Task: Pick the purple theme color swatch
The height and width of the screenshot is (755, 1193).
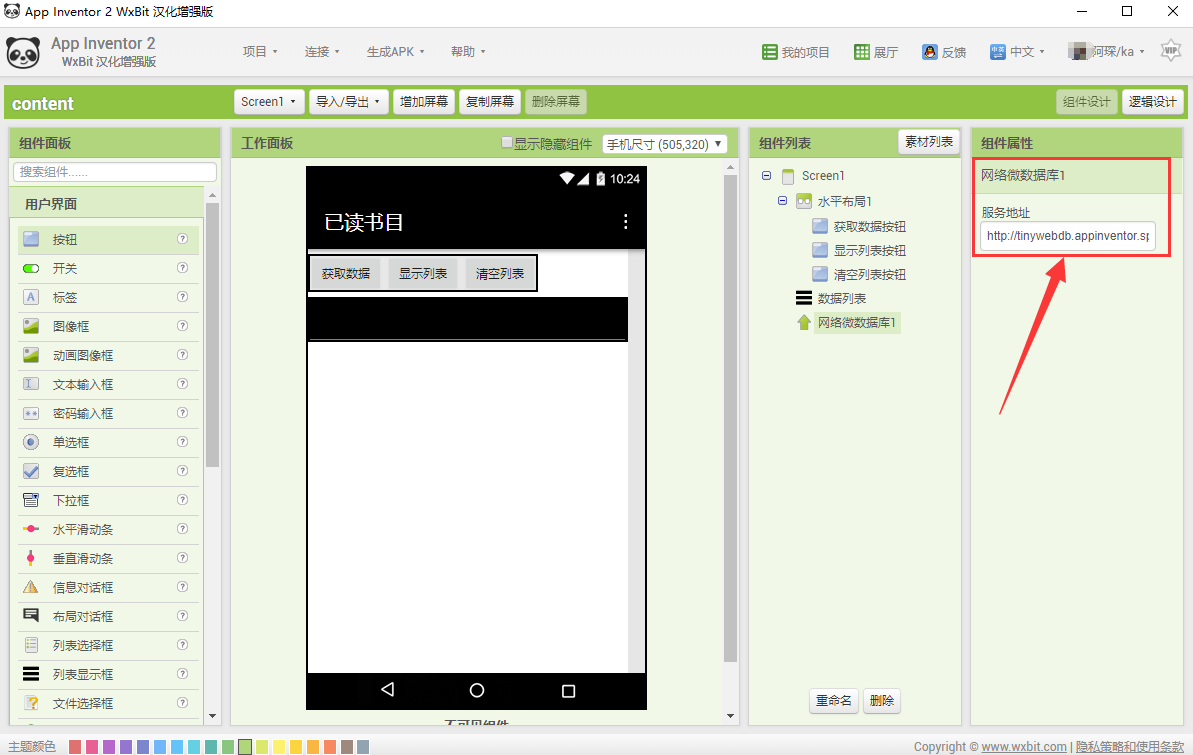Action: pyautogui.click(x=109, y=747)
